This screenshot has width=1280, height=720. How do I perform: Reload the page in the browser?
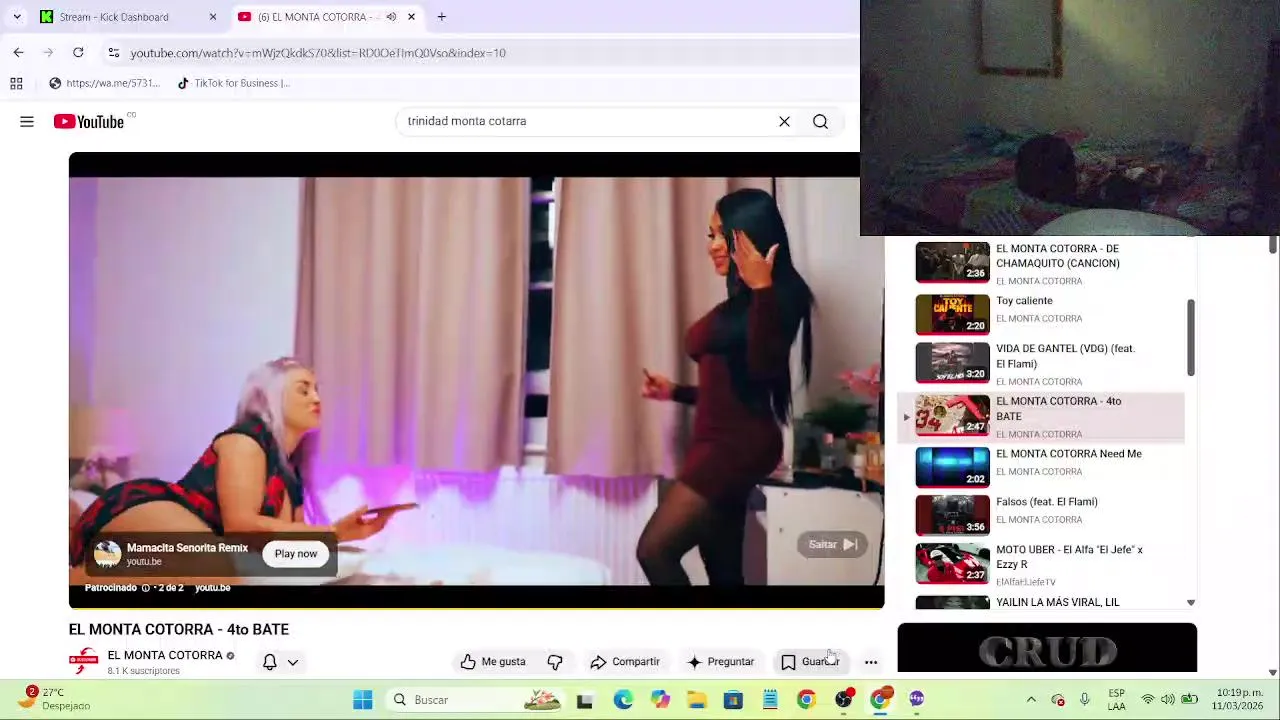coord(78,52)
